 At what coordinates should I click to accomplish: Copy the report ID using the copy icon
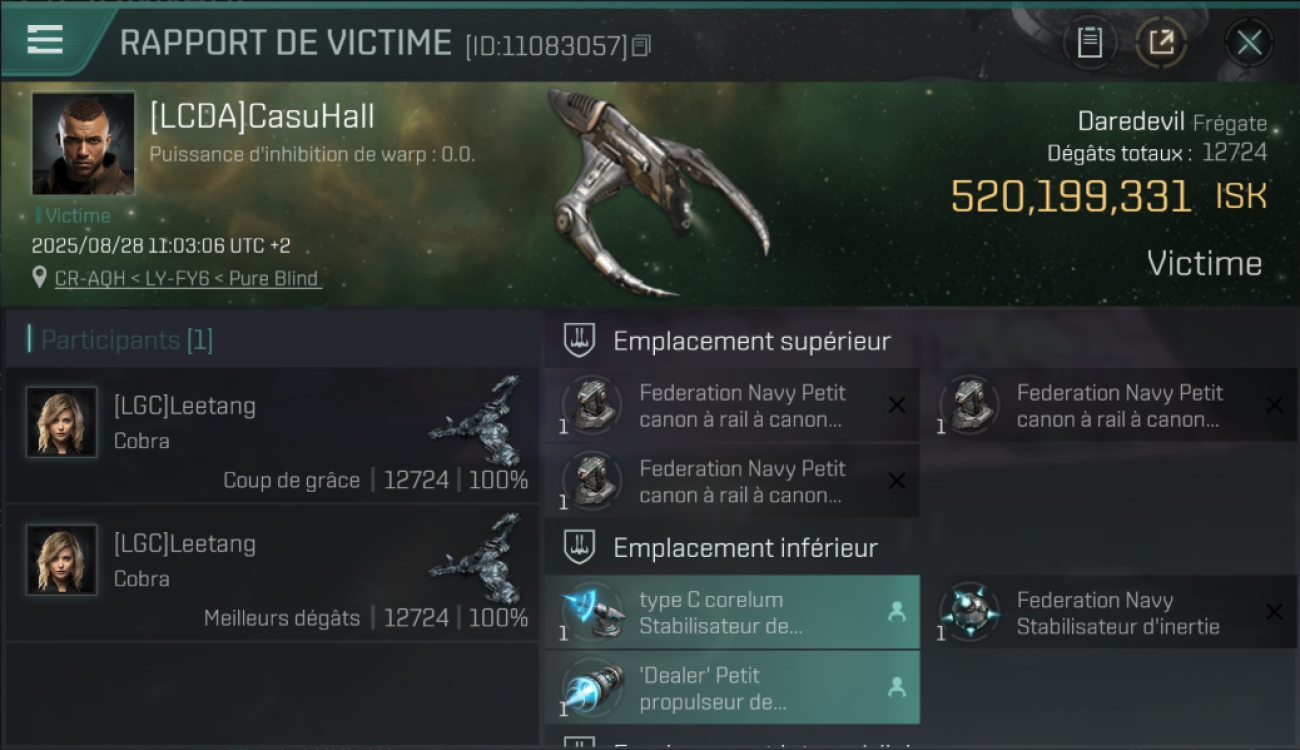click(641, 45)
